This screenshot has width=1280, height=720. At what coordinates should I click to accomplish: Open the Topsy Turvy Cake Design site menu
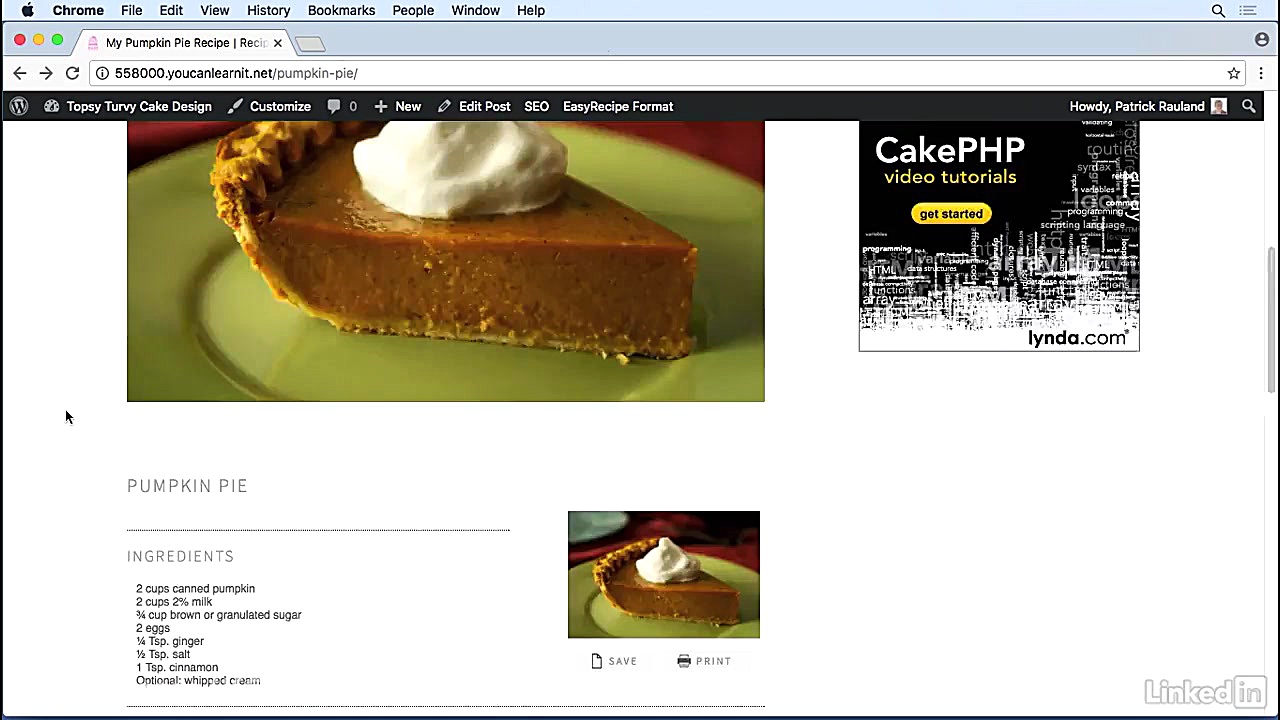[x=128, y=106]
